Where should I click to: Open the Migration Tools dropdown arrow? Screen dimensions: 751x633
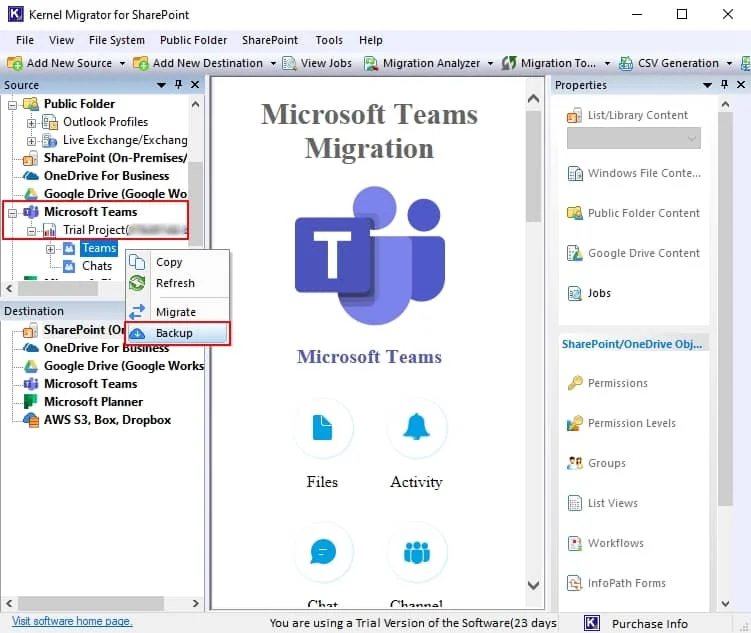pos(607,63)
